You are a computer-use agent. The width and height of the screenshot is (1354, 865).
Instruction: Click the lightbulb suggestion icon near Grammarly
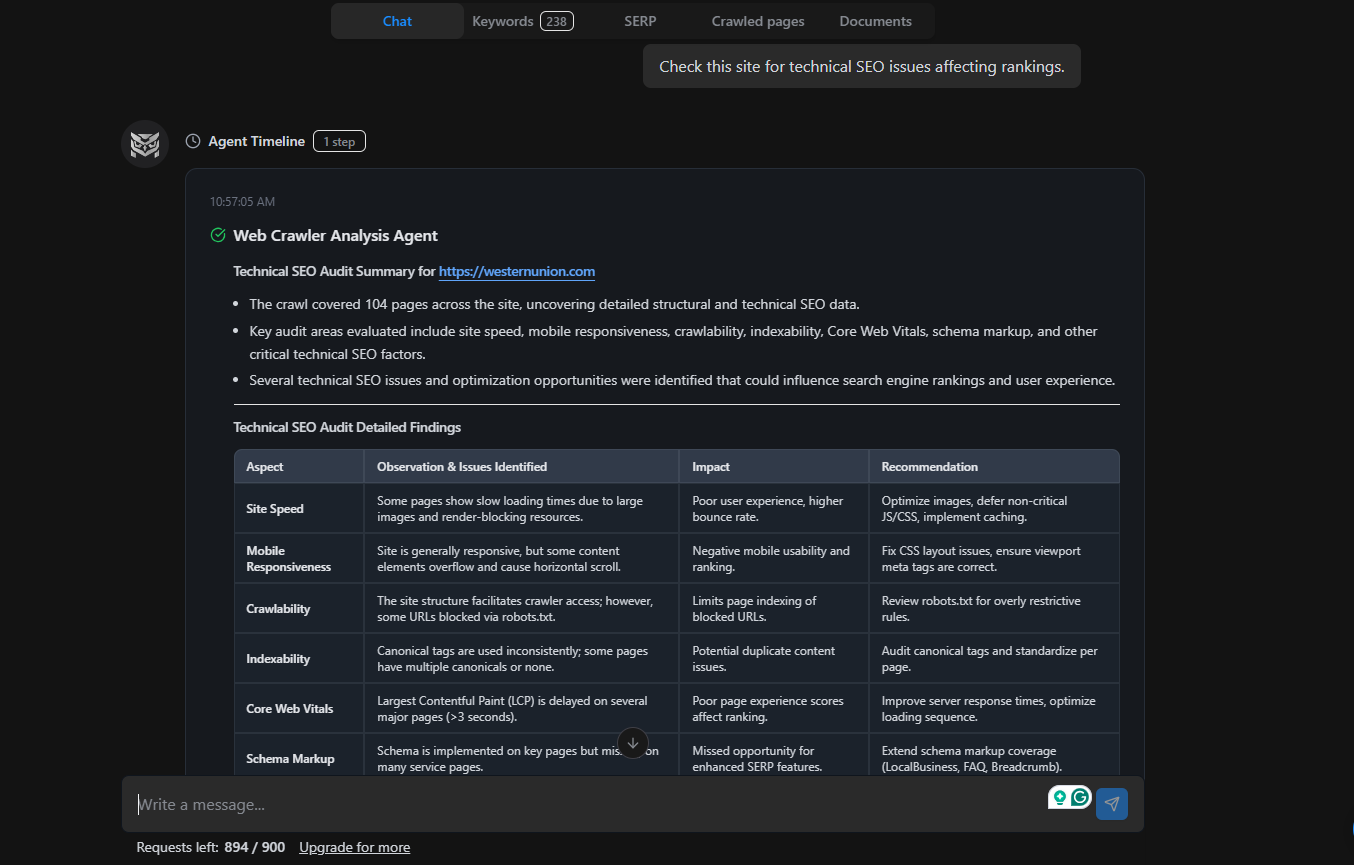point(1059,797)
